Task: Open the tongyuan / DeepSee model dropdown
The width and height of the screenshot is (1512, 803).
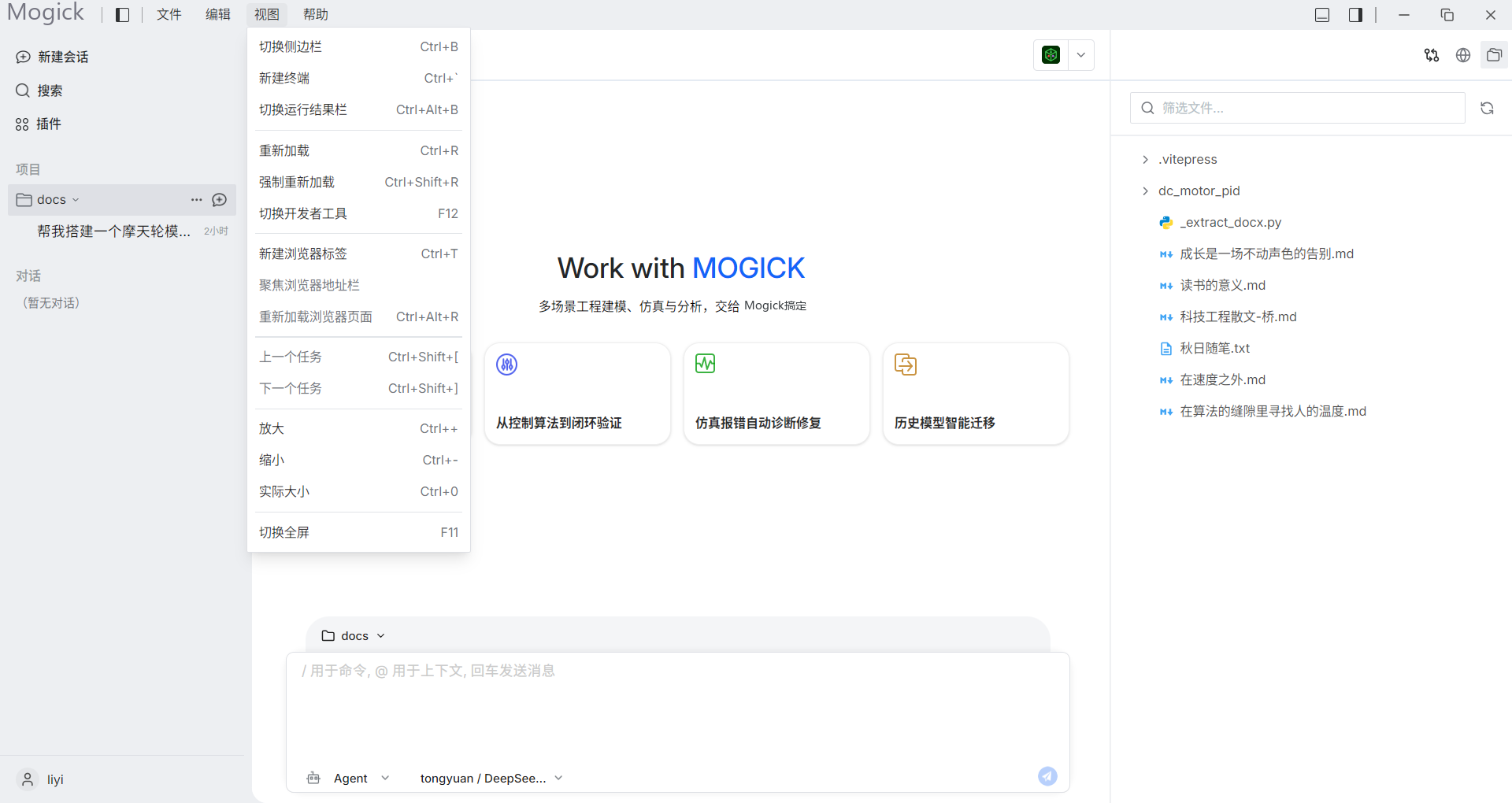Action: click(491, 778)
